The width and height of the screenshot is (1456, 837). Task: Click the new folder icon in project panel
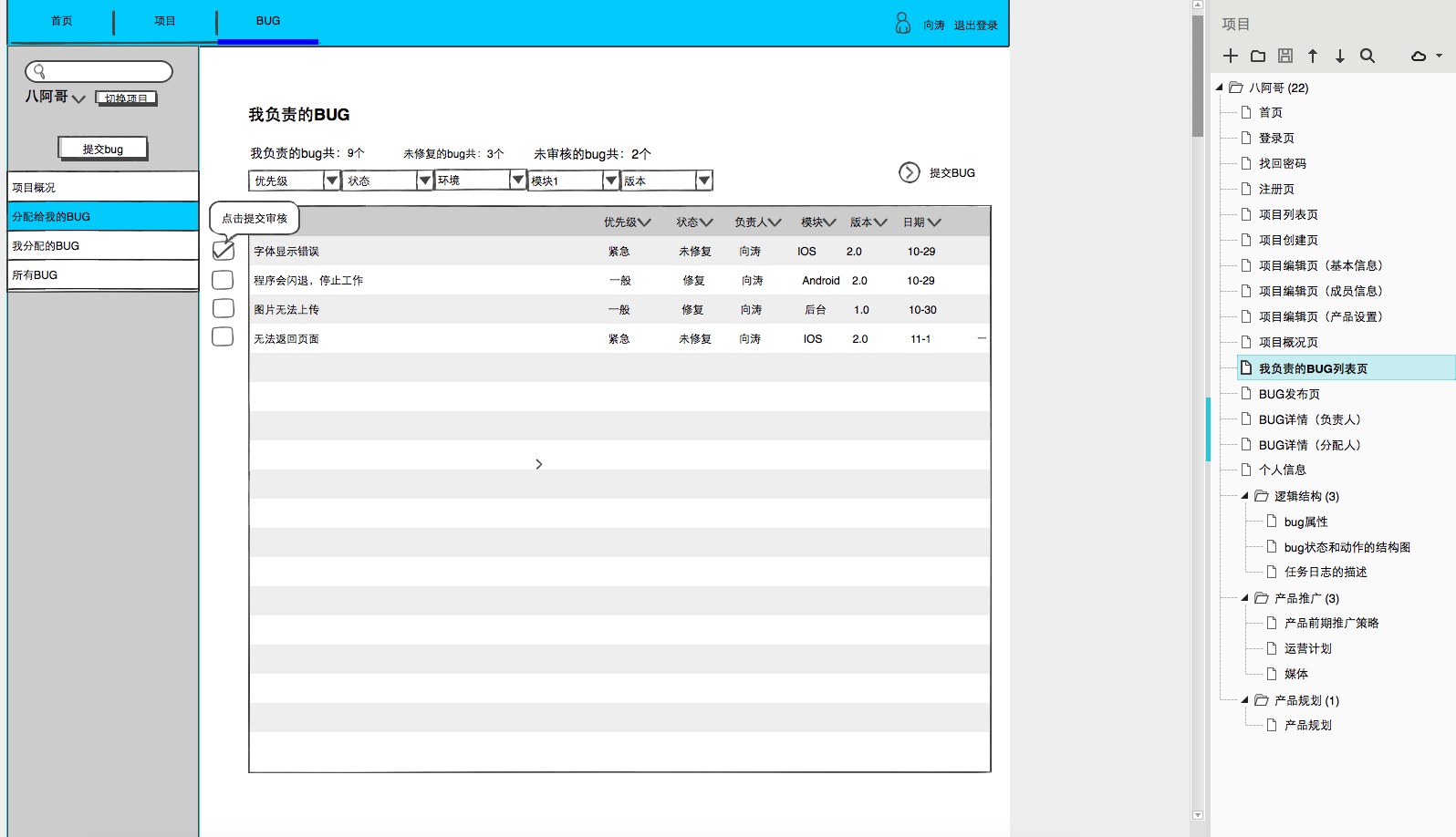click(x=1258, y=56)
